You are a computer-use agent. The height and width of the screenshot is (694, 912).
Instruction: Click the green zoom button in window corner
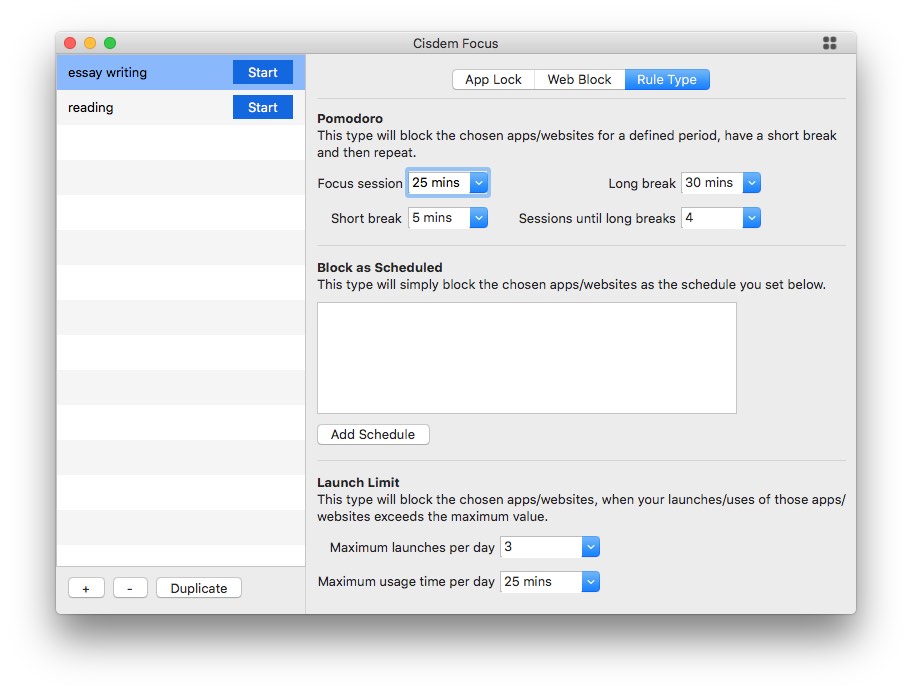click(110, 43)
